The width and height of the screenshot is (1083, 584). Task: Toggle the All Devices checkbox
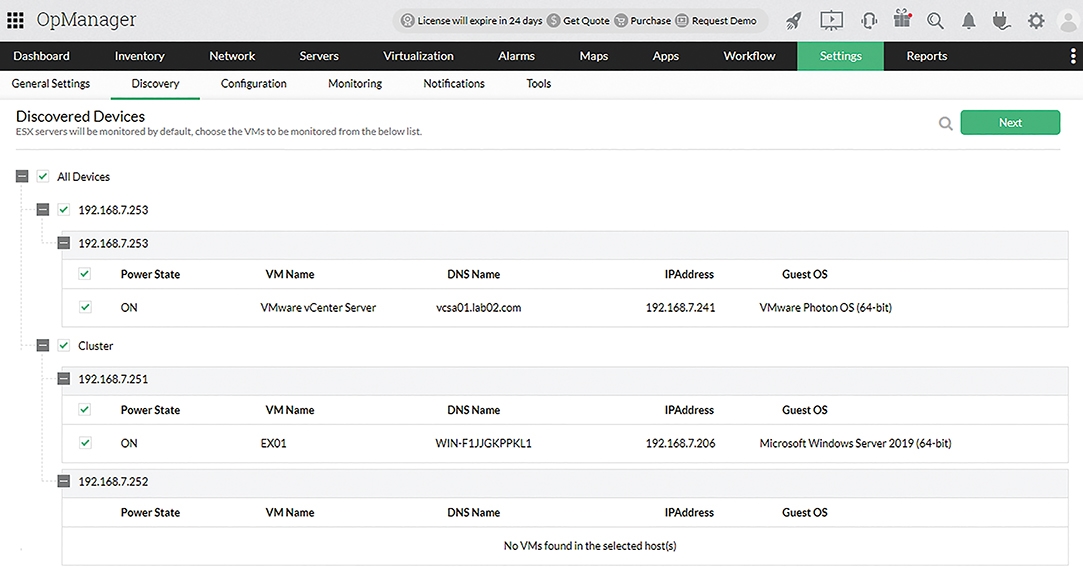pyautogui.click(x=43, y=176)
